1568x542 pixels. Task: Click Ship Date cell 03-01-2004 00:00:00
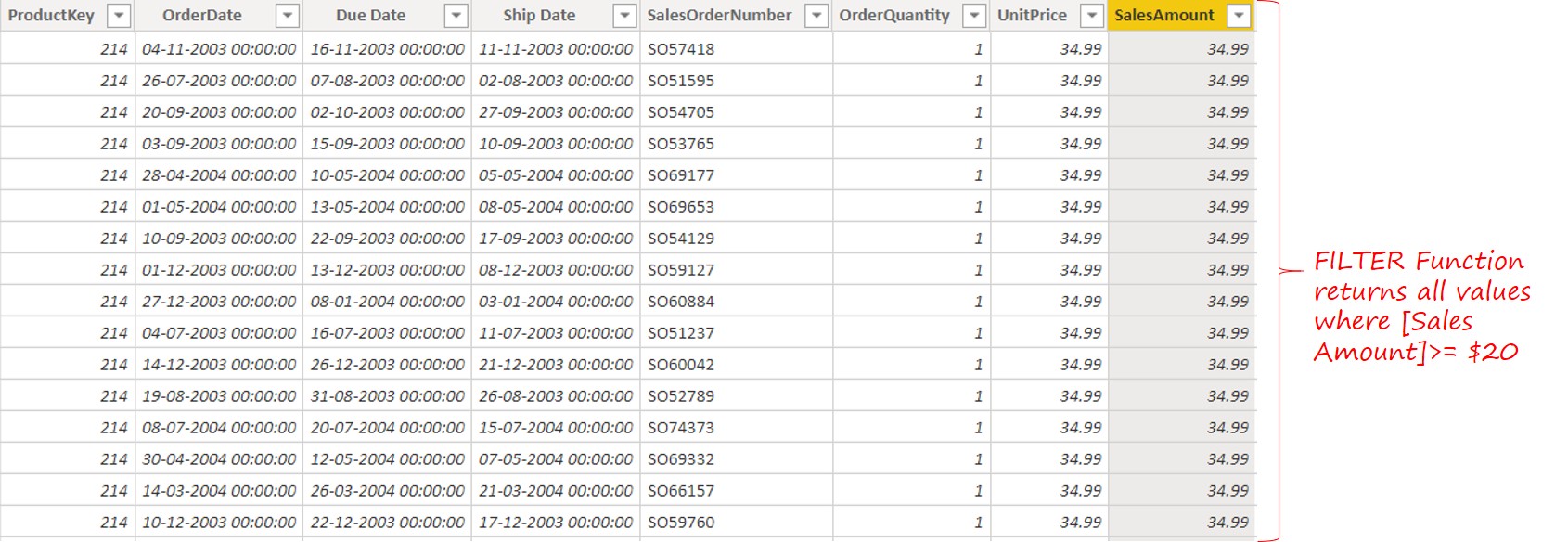click(x=556, y=302)
